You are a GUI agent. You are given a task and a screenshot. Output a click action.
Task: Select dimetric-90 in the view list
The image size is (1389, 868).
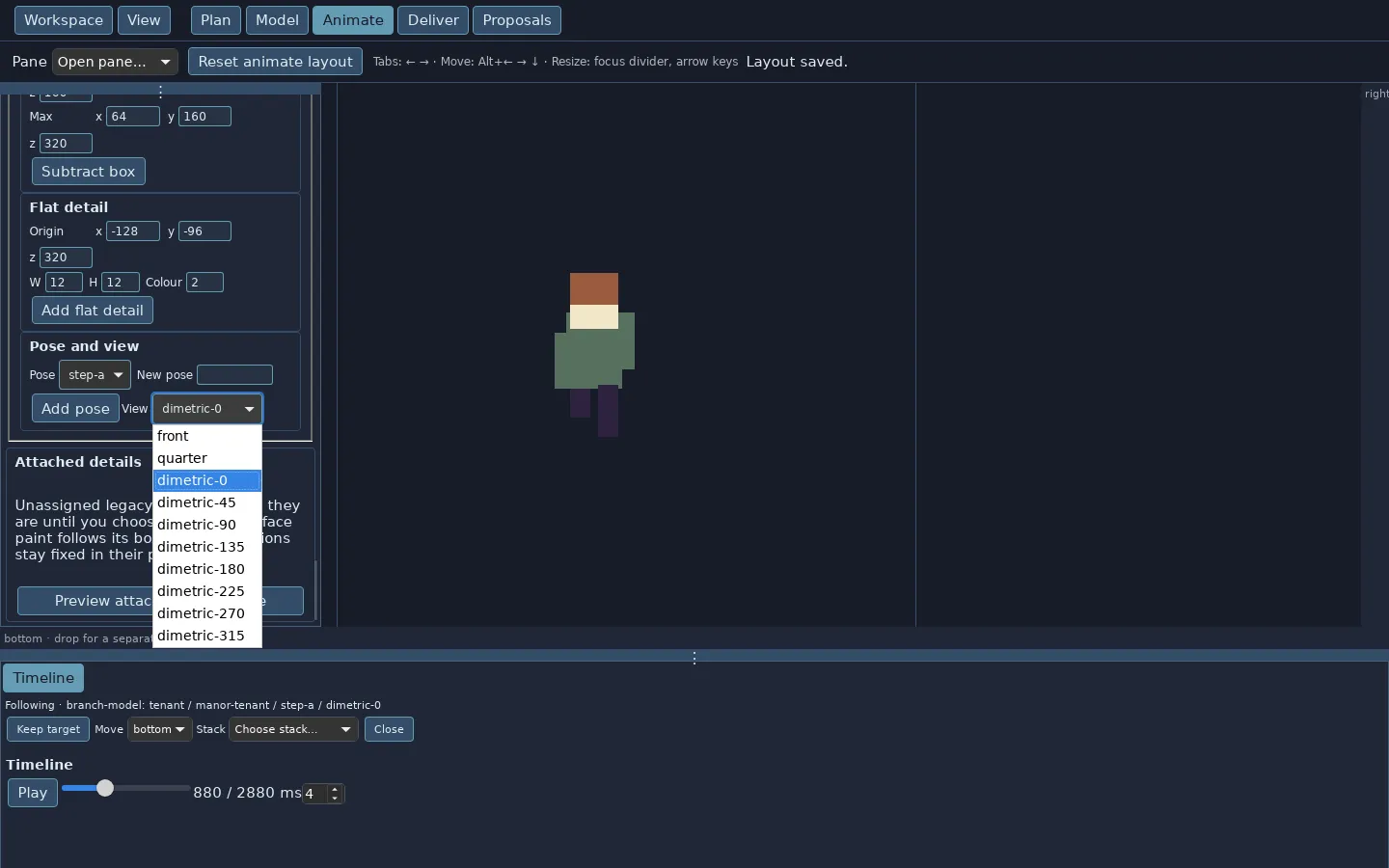pyautogui.click(x=207, y=525)
